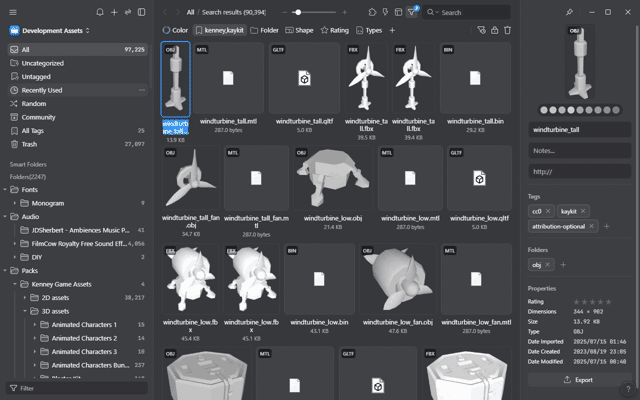Click All in the breadcrumb path

tap(190, 12)
